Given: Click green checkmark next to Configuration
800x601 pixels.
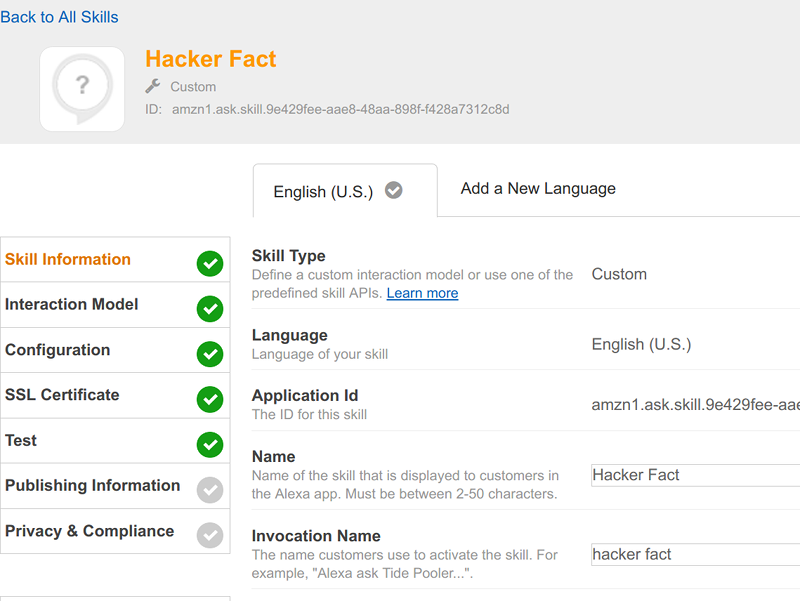Looking at the screenshot, I should [x=210, y=354].
